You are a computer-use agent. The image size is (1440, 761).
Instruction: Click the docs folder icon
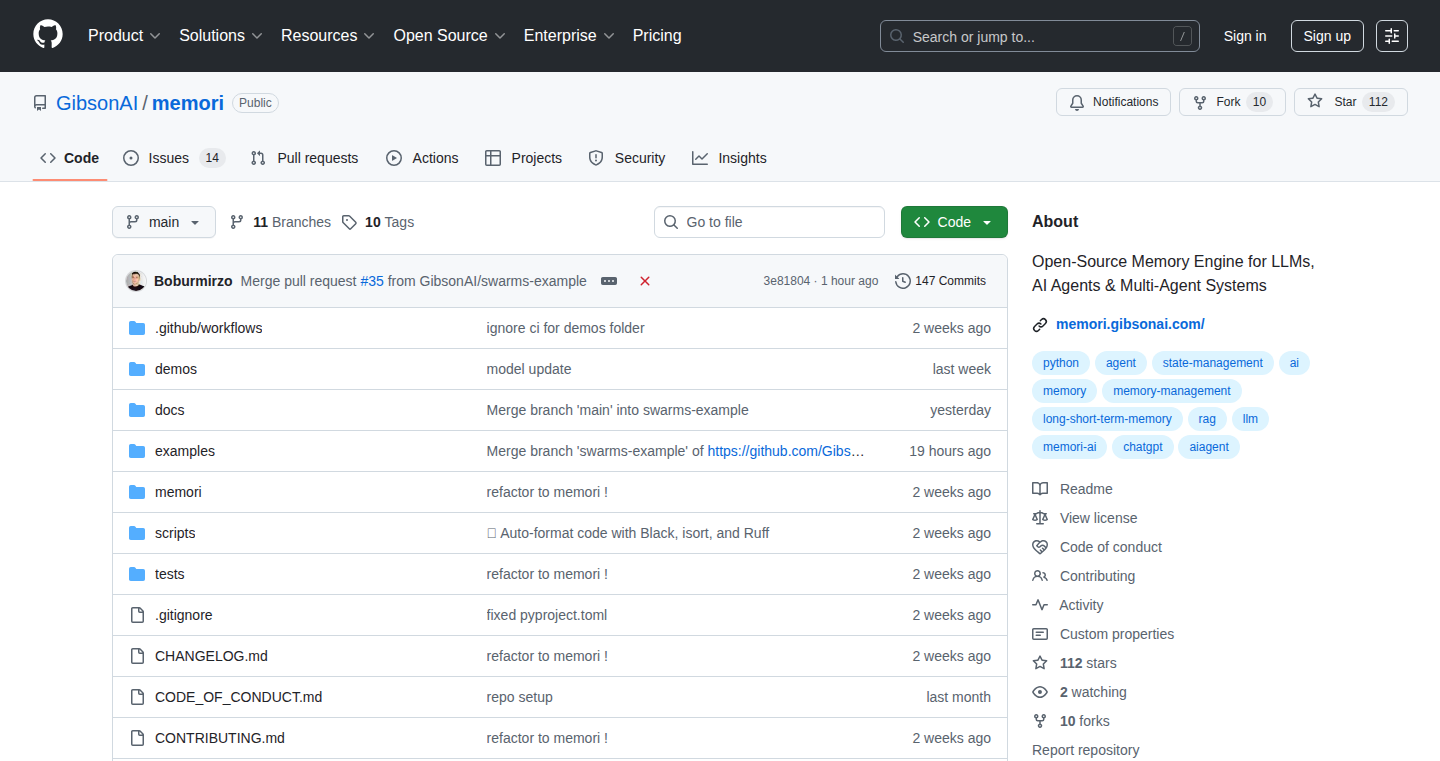coord(137,410)
